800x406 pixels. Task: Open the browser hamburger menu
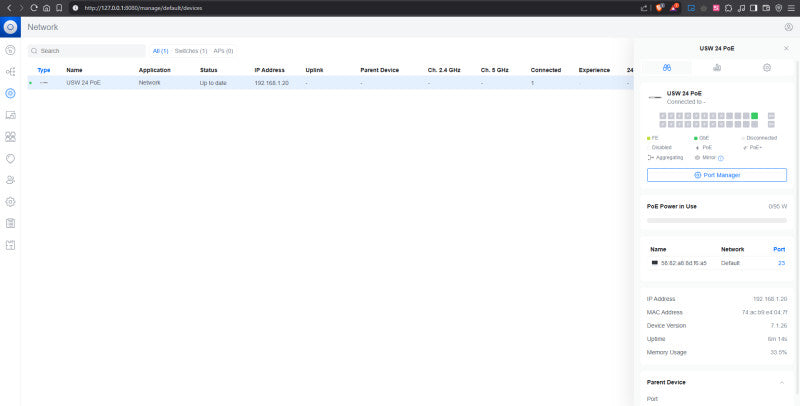(791, 8)
